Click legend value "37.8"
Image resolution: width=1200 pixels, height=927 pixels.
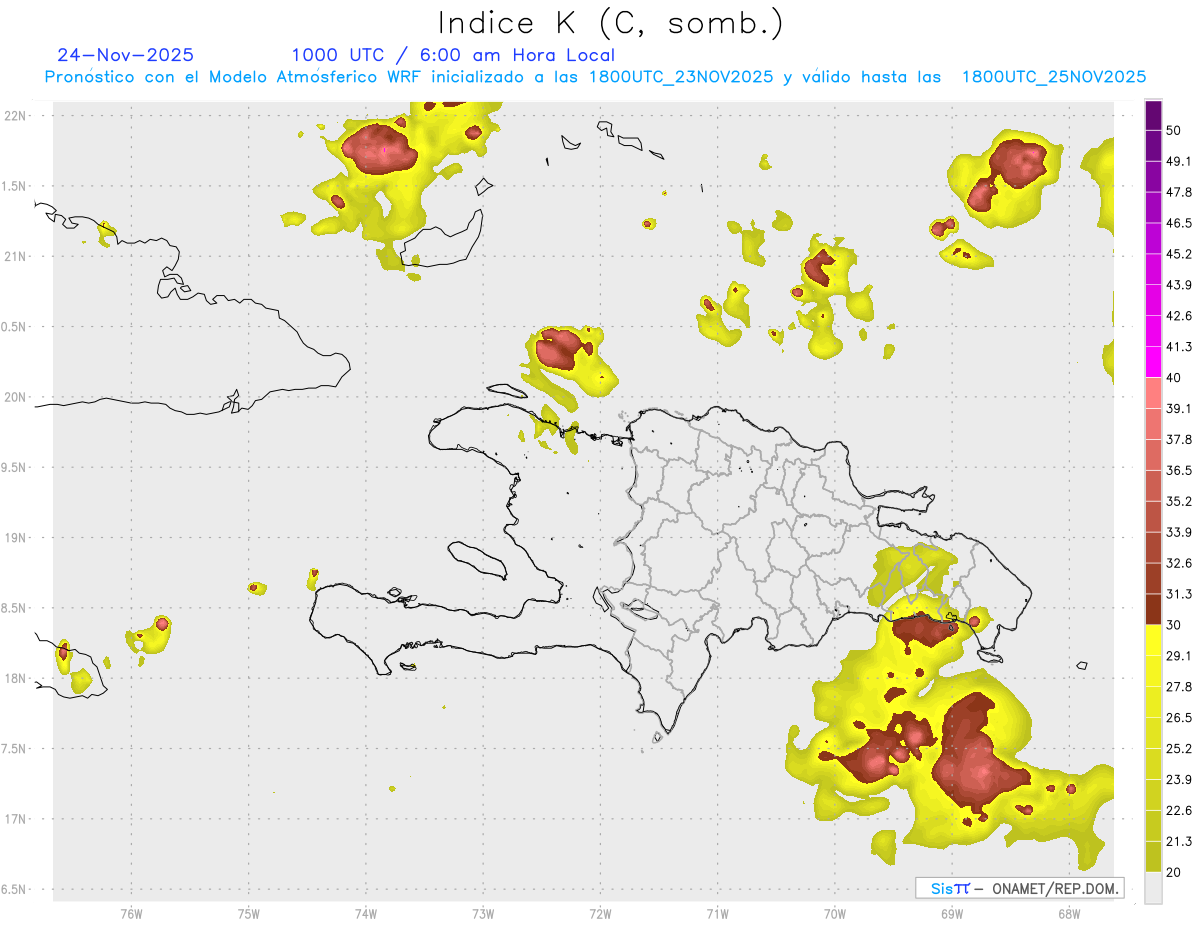coord(1179,439)
